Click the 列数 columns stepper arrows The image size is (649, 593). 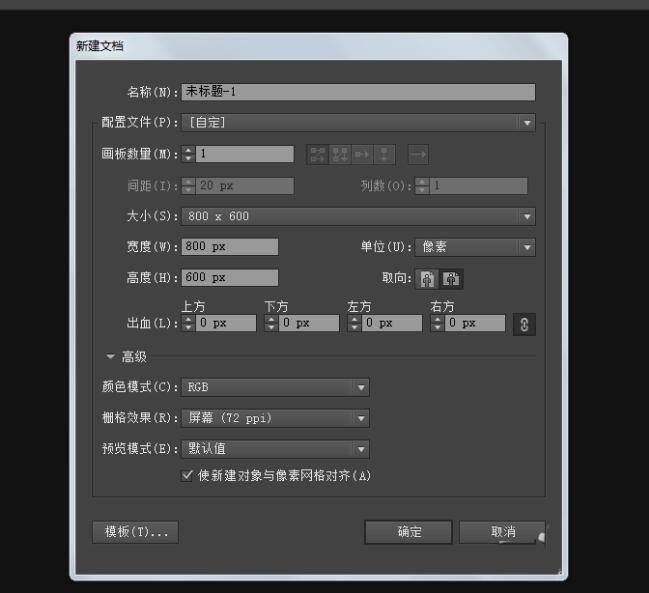422,186
